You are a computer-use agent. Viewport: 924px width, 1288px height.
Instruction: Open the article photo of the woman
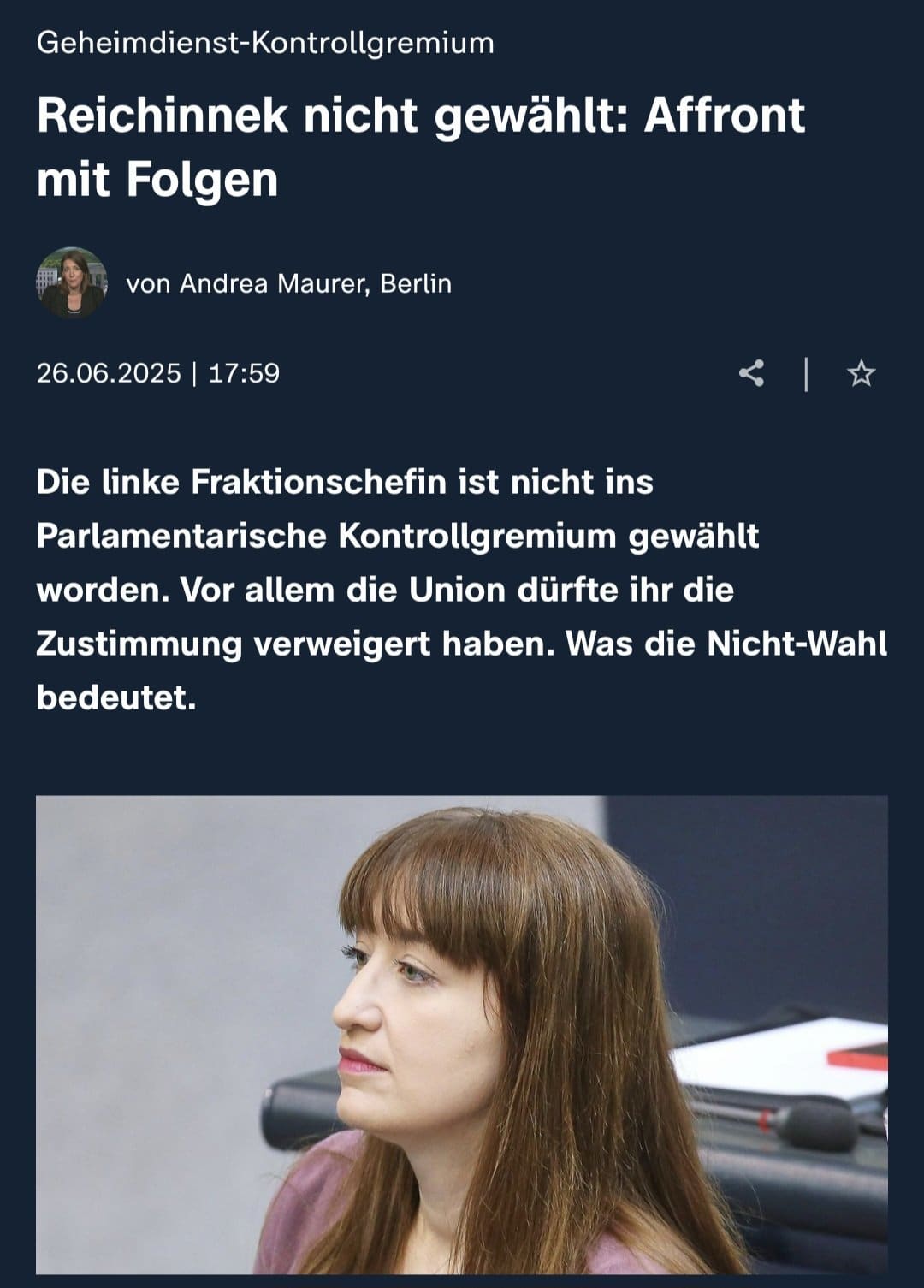click(x=462, y=1035)
